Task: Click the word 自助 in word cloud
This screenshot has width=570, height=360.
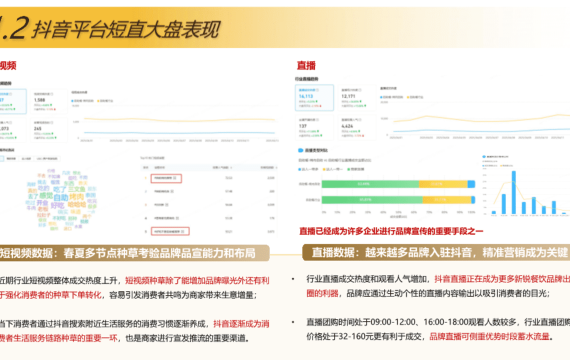Action: (61, 198)
